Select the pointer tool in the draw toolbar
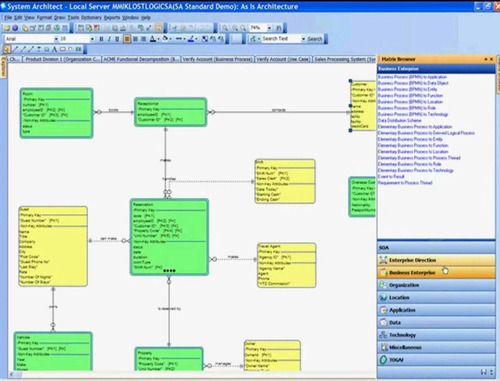500x381 pixels. tap(7, 49)
